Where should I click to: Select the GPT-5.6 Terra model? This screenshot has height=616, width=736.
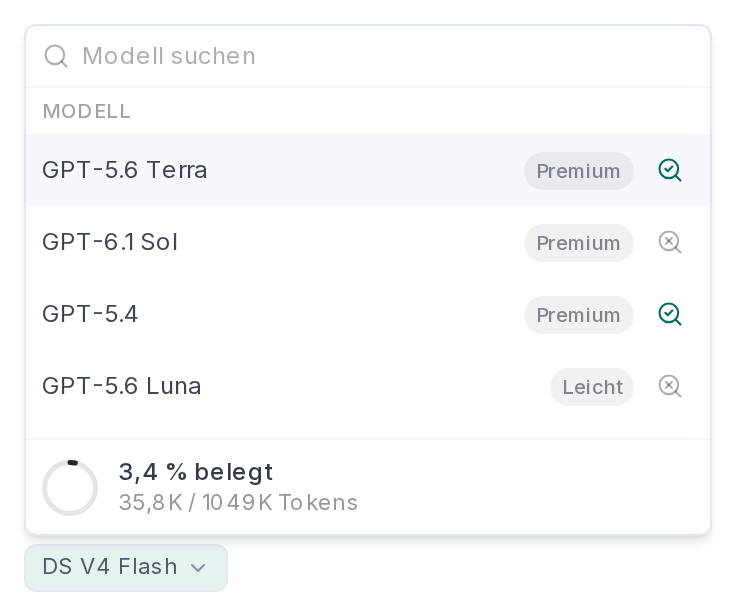(368, 170)
